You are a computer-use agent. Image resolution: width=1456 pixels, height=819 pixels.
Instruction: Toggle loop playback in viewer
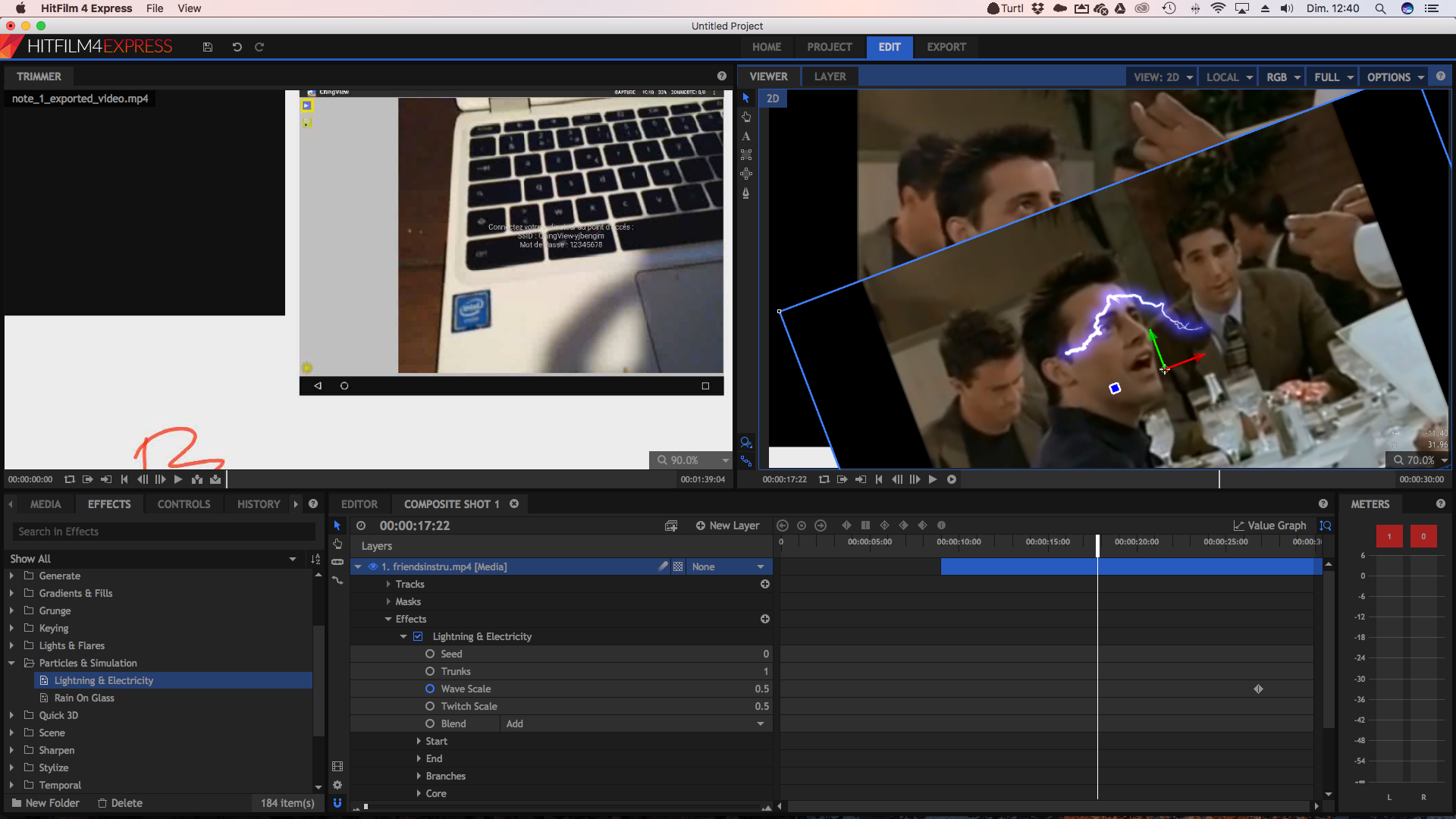pyautogui.click(x=824, y=479)
